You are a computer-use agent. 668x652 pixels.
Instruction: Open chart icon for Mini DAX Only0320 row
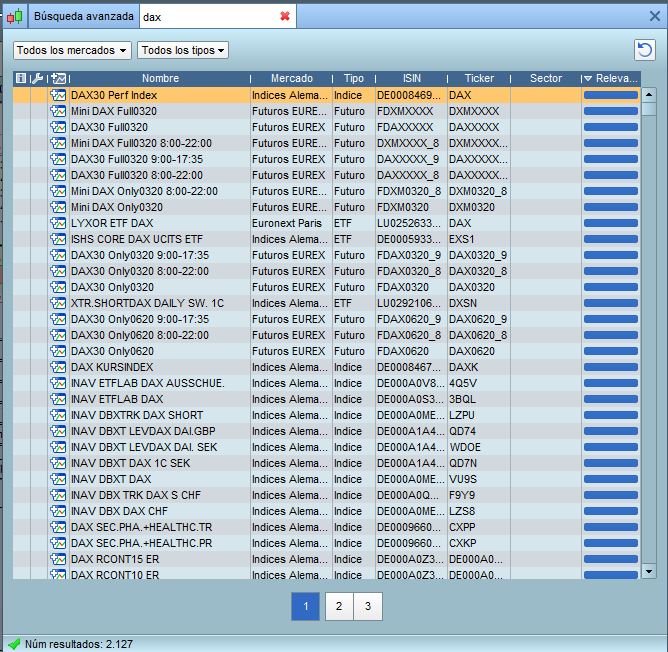coord(58,207)
